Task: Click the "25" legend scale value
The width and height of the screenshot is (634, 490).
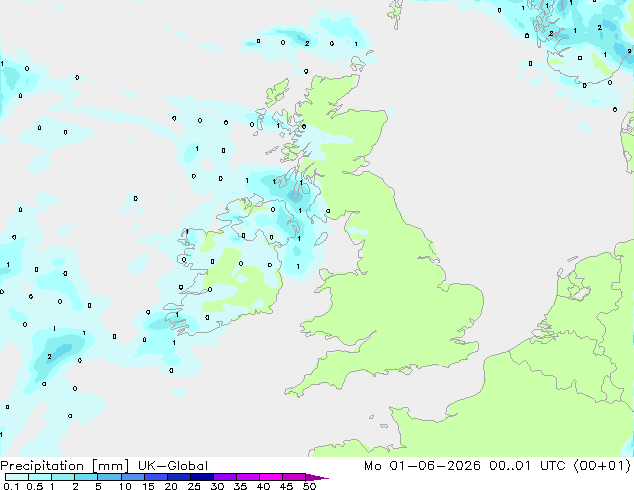Action: click(194, 486)
